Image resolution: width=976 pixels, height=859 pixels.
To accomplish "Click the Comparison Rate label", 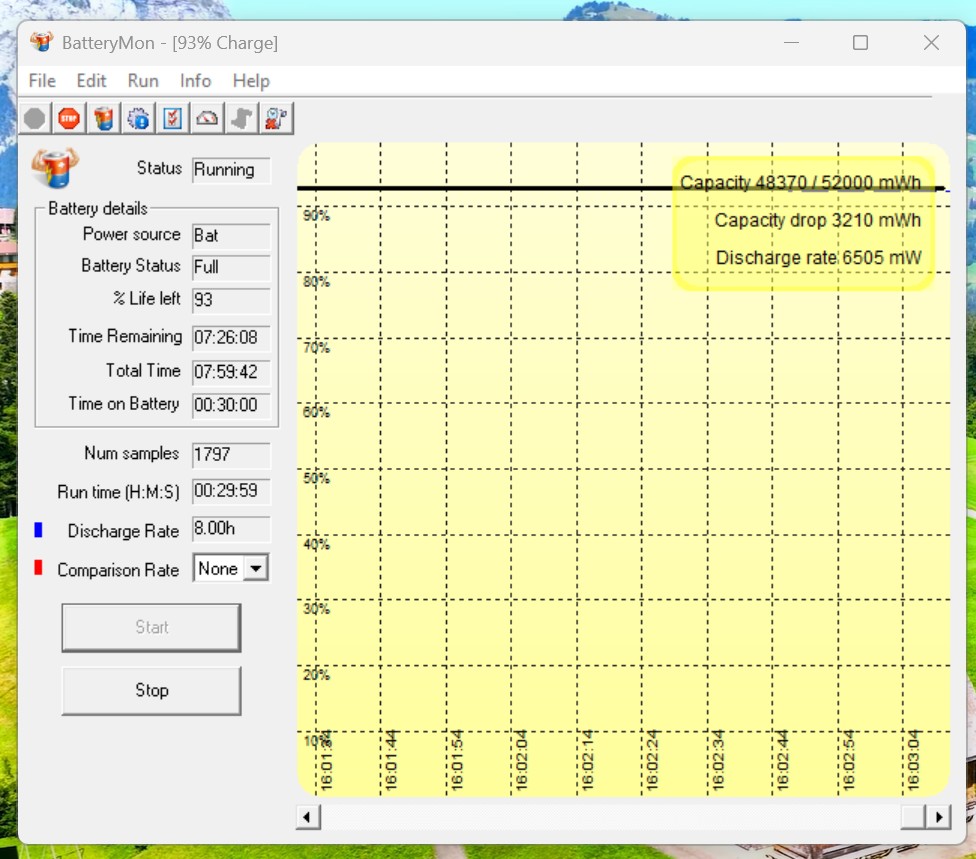I will tap(118, 570).
